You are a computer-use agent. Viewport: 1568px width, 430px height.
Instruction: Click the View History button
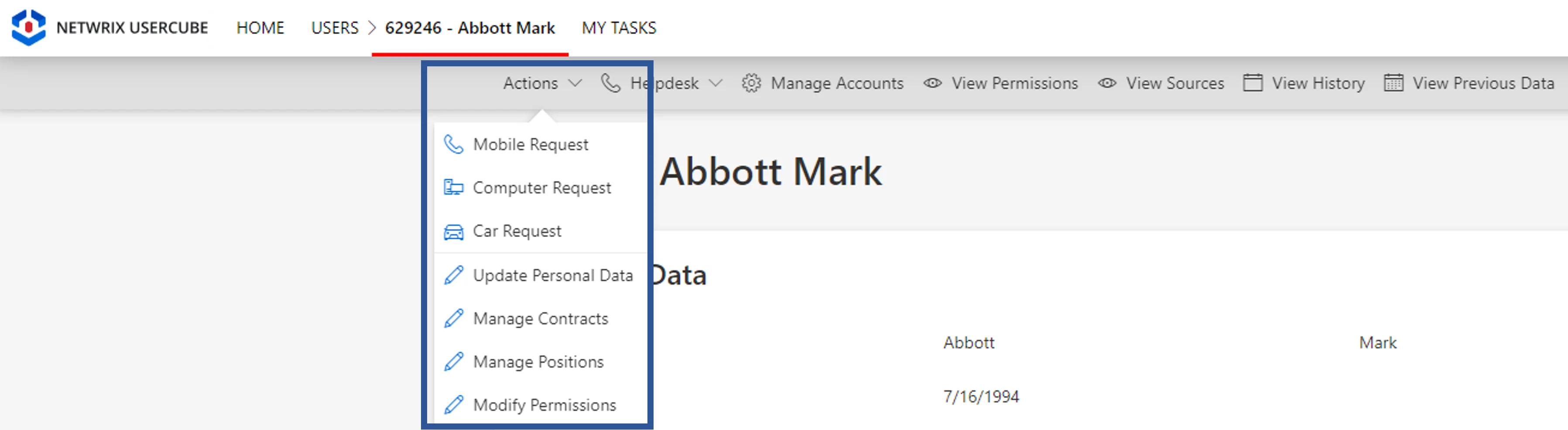[1304, 83]
